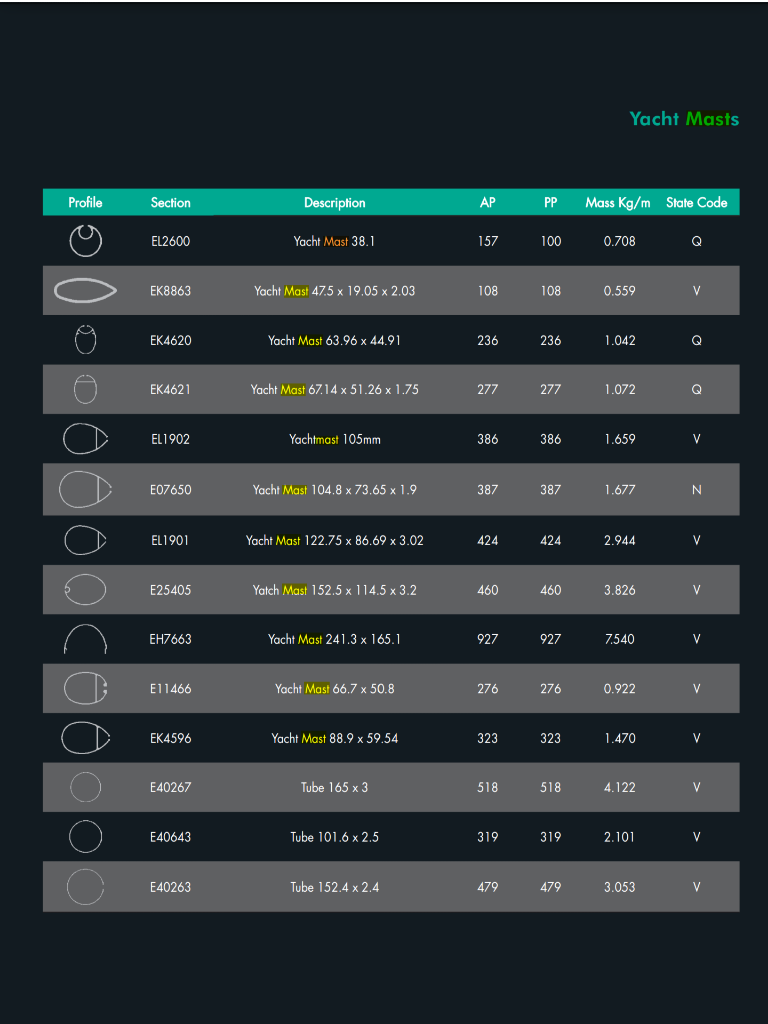Click the 7.540 mass value for EH7663
Image resolution: width=768 pixels, height=1024 pixels.
[x=619, y=639]
